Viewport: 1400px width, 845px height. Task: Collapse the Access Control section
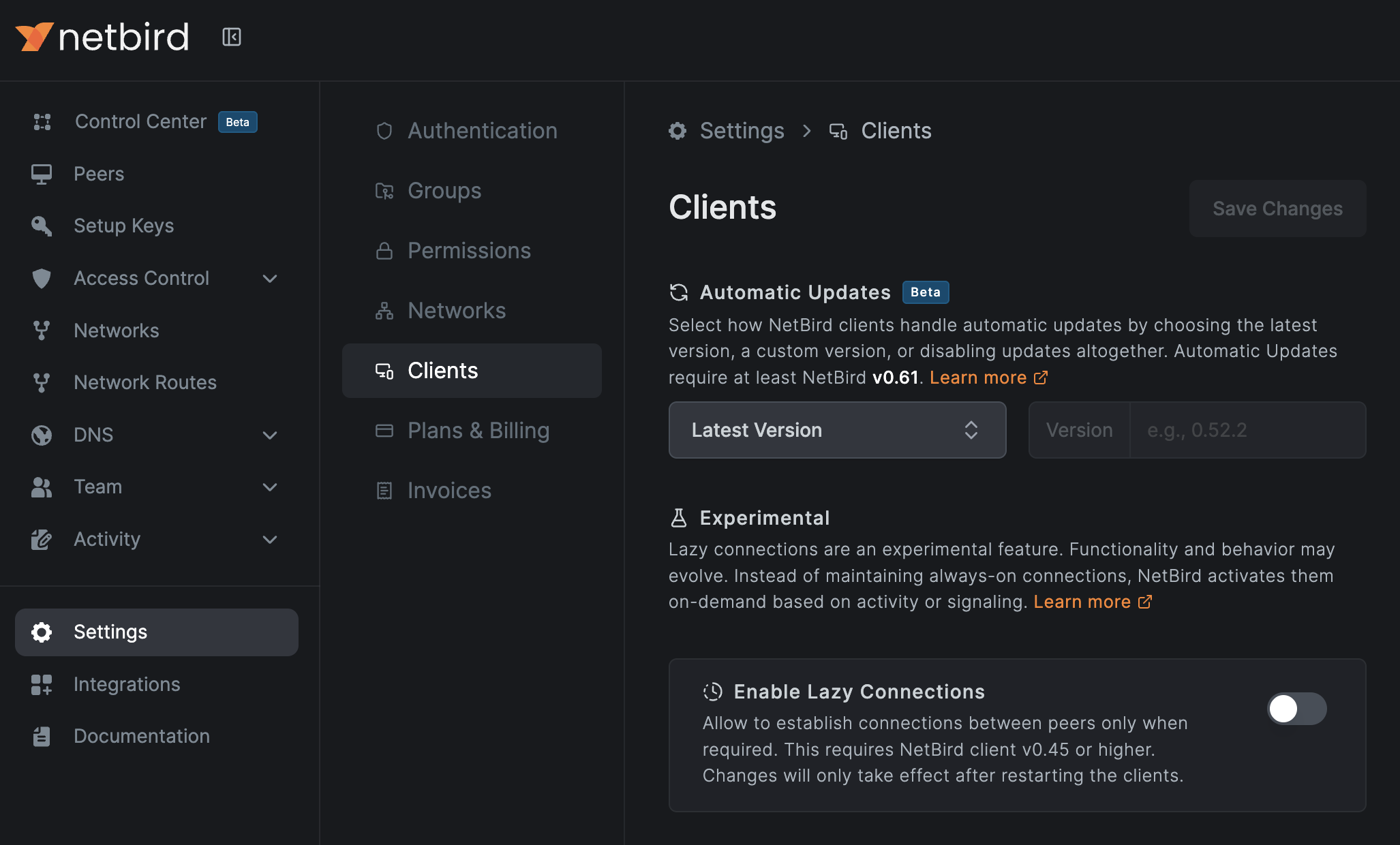[x=270, y=279]
